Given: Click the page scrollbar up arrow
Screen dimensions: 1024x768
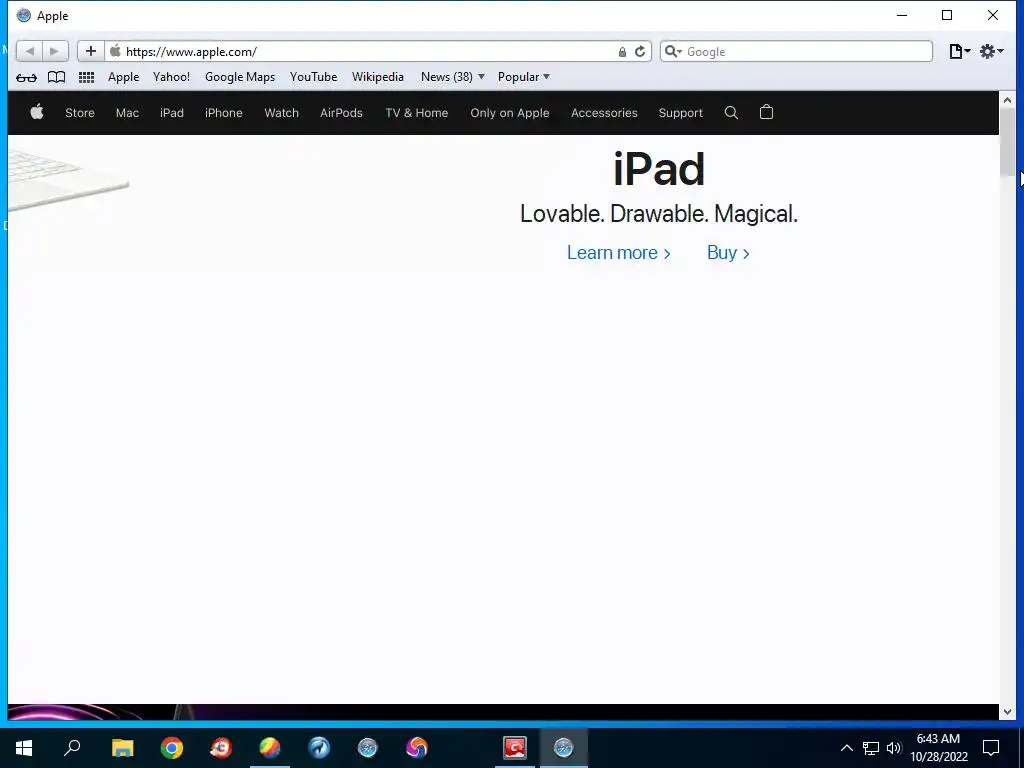Looking at the screenshot, I should (x=1007, y=100).
